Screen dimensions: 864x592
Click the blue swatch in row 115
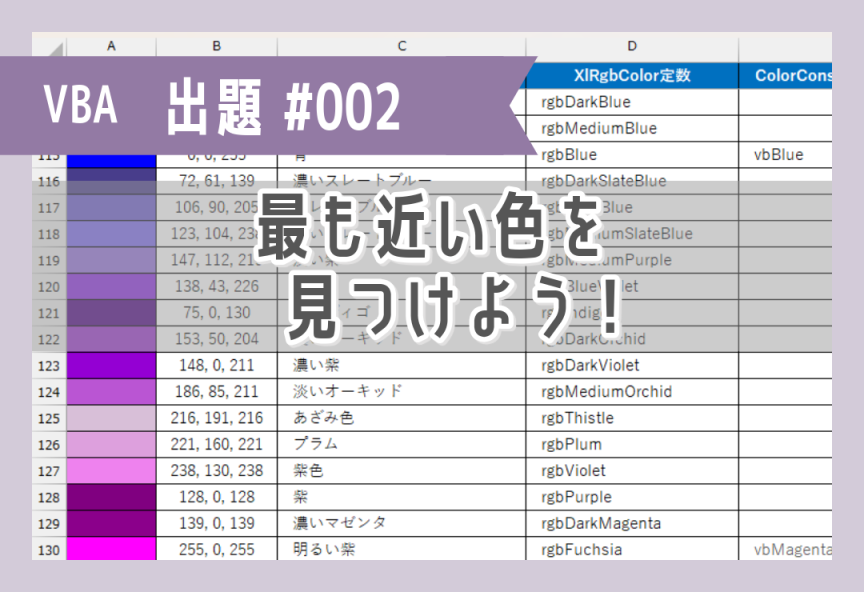[x=111, y=161]
